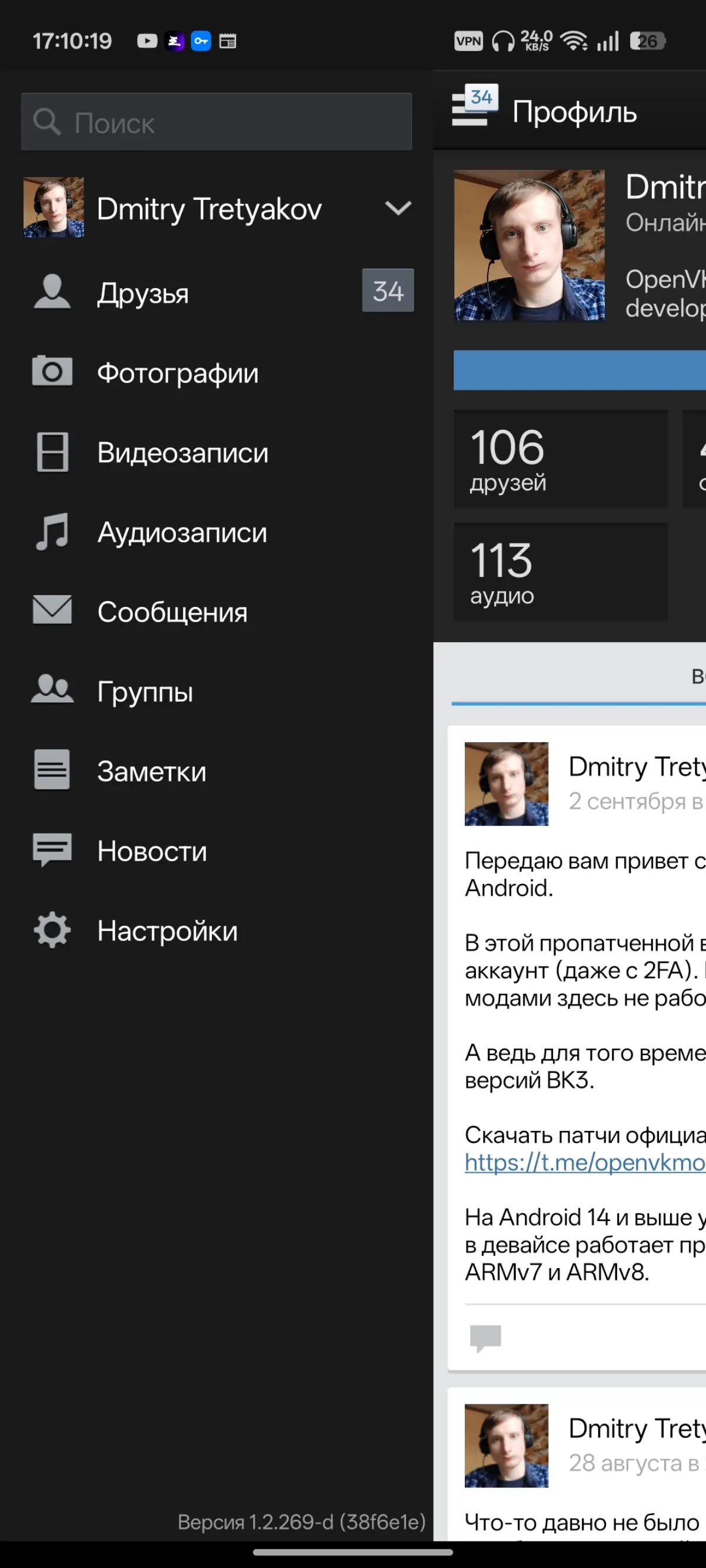706x1568 pixels.
Task: Tap the headphones status icon
Action: tap(503, 41)
